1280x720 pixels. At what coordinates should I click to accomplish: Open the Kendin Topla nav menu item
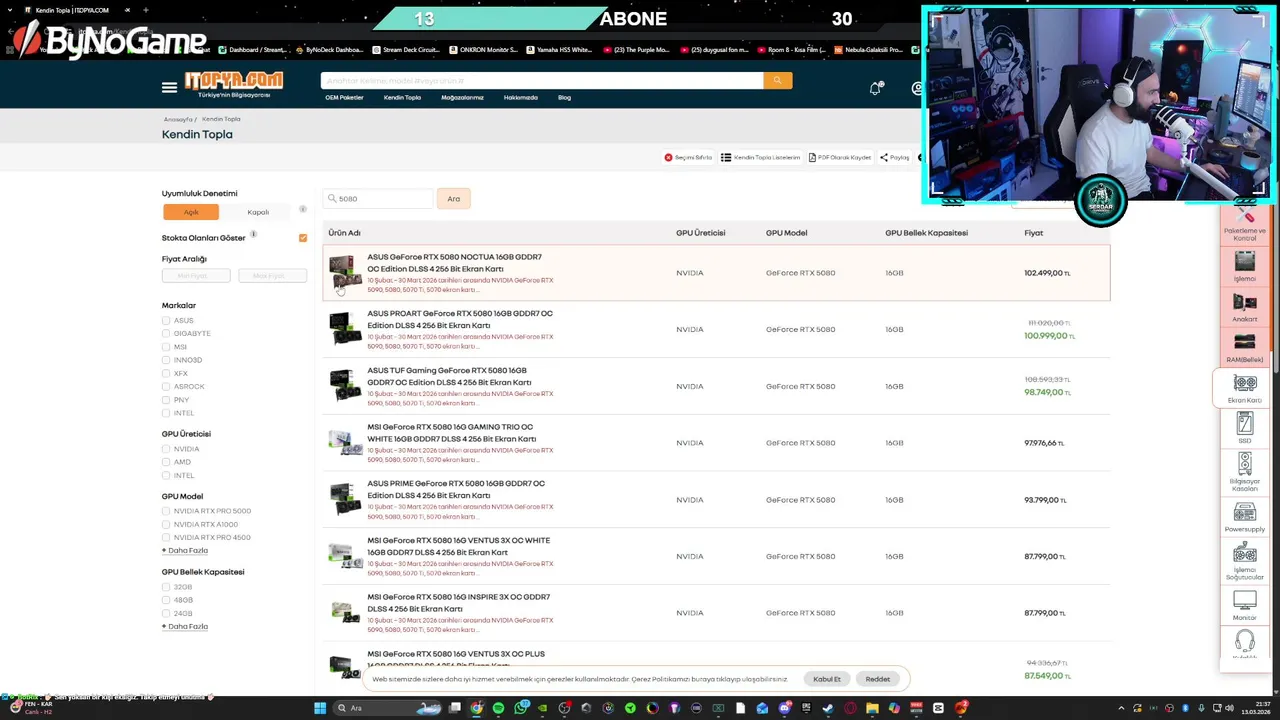point(402,97)
